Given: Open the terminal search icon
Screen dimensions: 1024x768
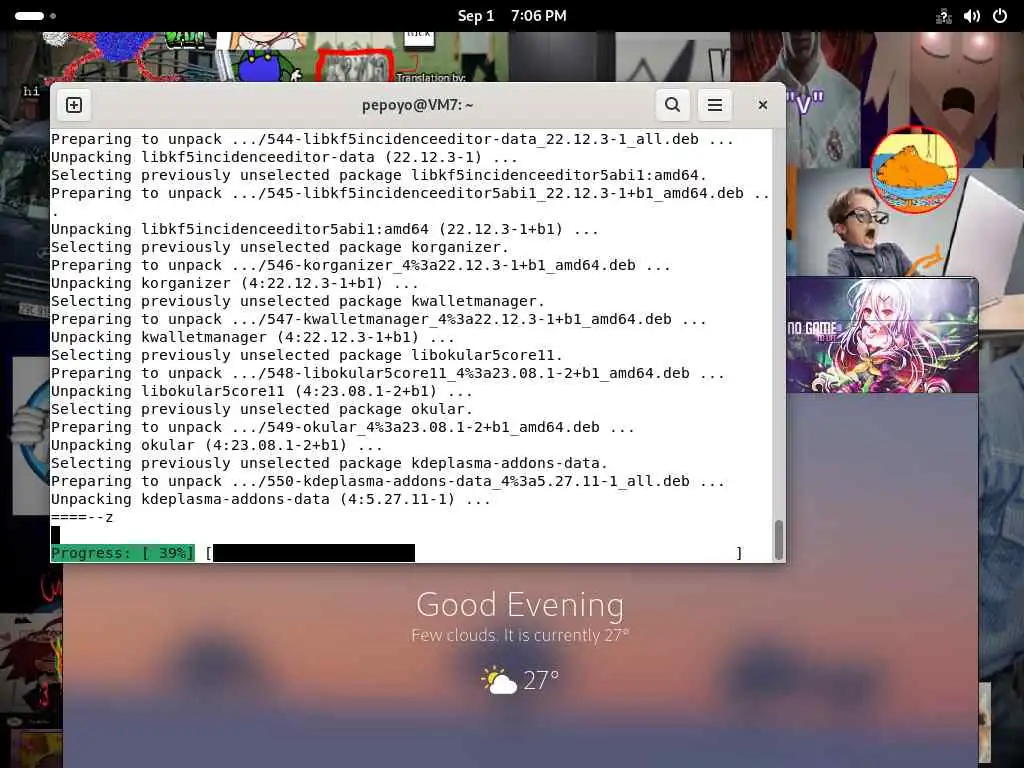Looking at the screenshot, I should pos(673,105).
